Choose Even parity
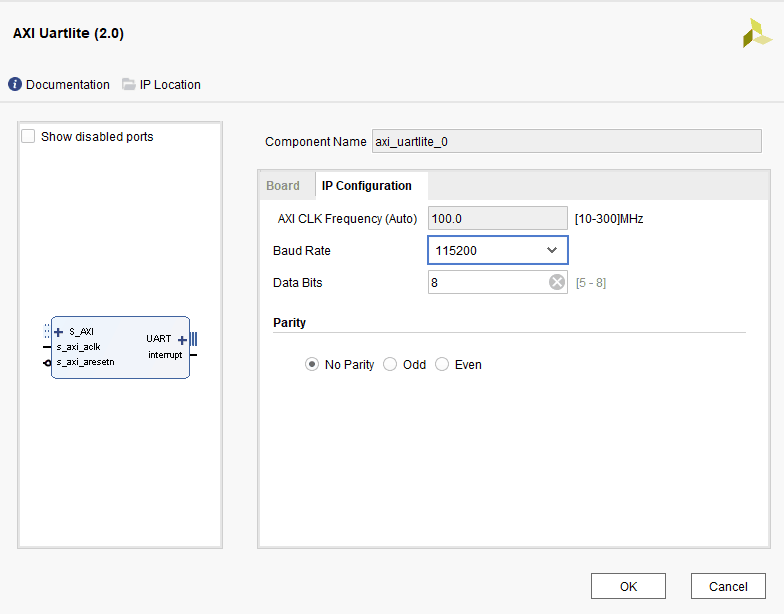 pos(442,365)
